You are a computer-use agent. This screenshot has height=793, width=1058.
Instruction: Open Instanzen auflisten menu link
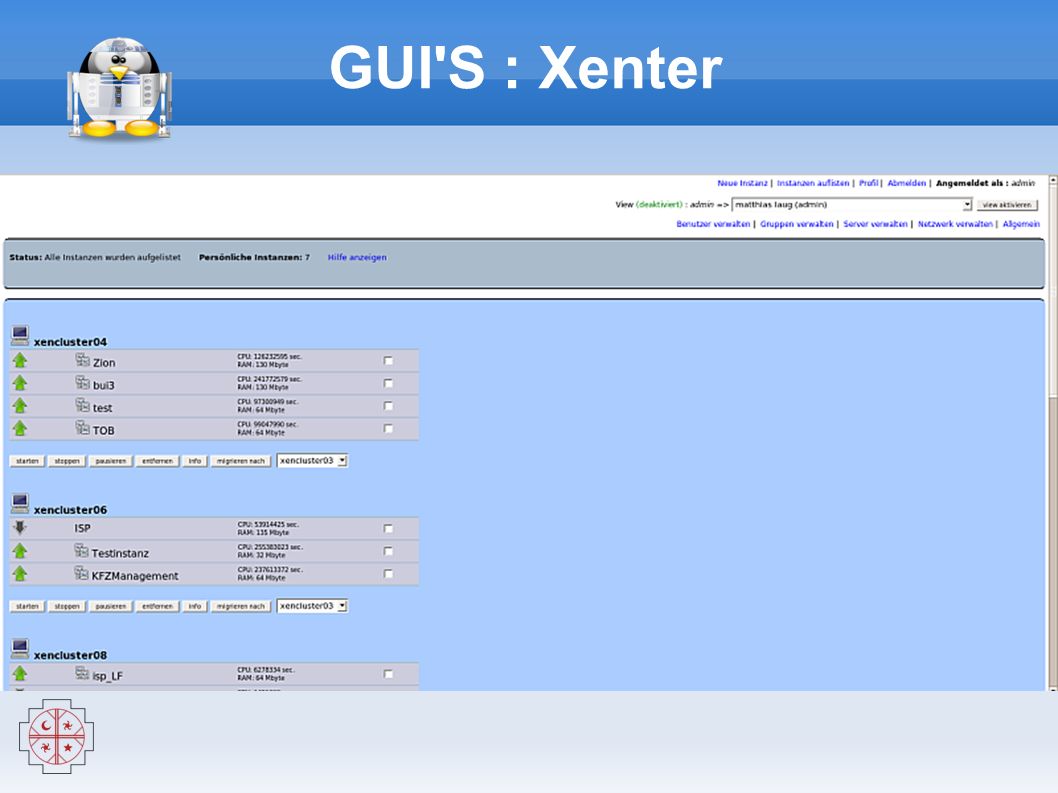(x=813, y=183)
